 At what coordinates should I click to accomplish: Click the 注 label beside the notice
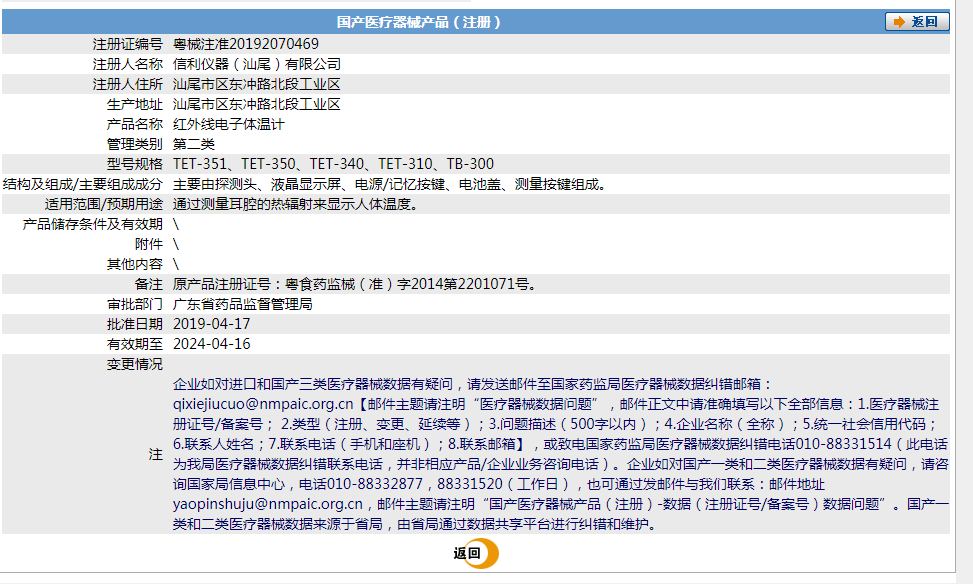coord(155,454)
